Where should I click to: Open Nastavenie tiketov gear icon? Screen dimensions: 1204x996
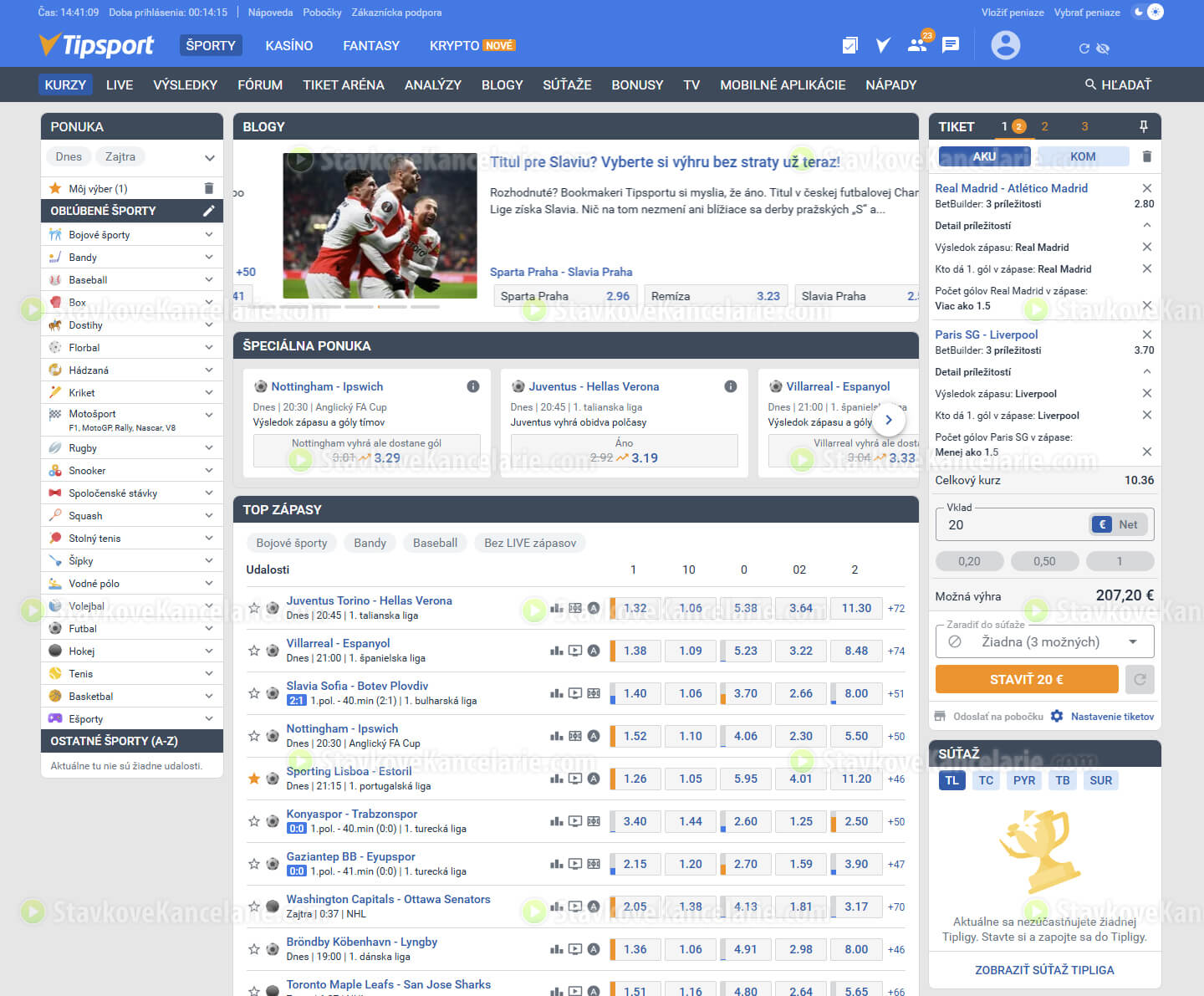coord(1057,716)
